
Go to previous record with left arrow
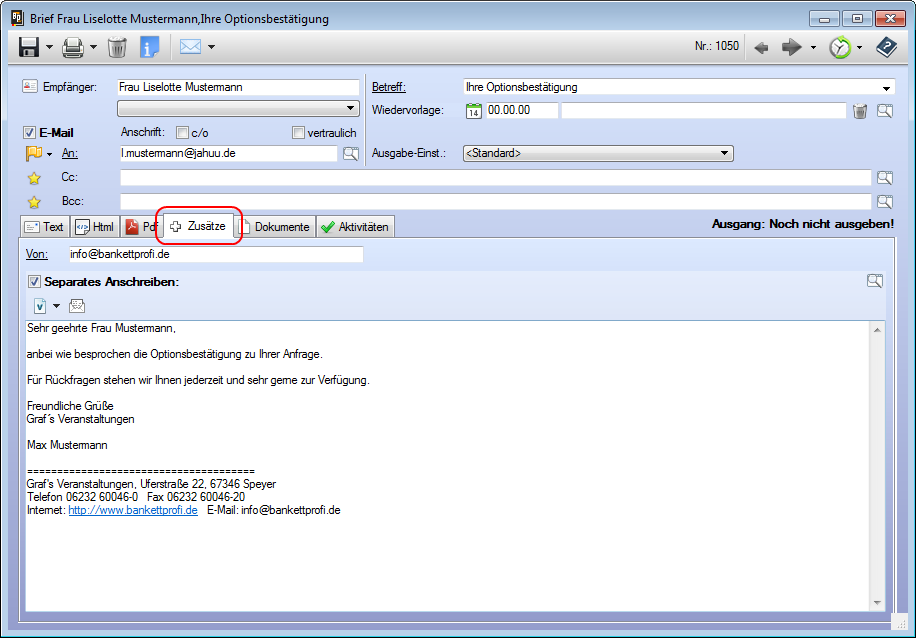tap(761, 47)
